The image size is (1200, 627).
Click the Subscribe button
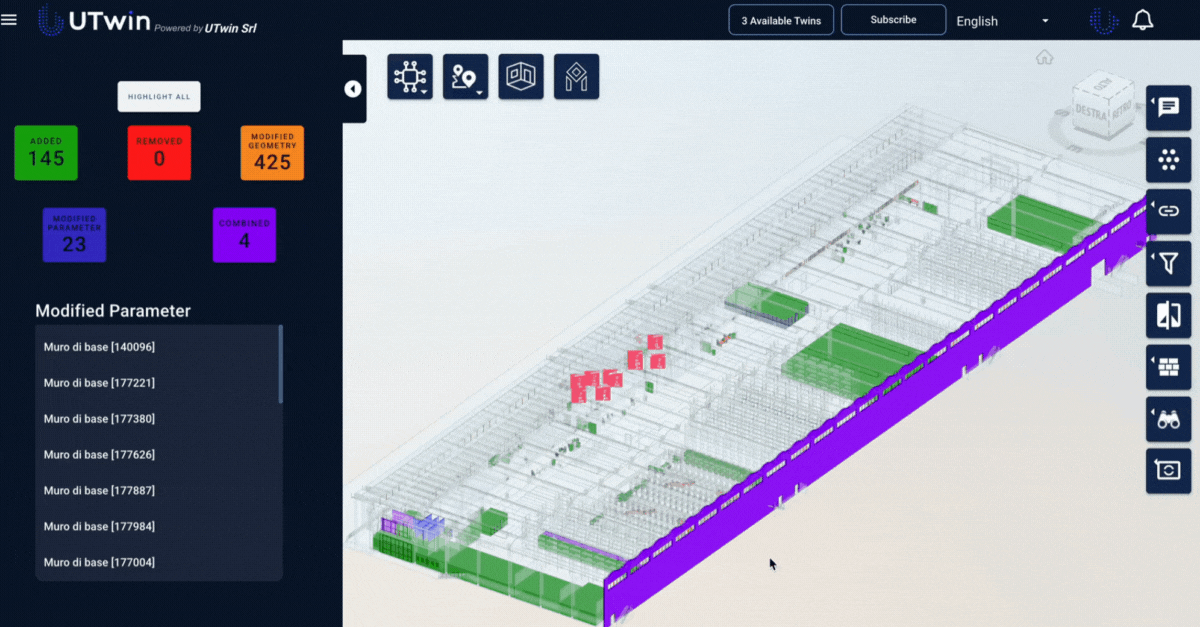click(x=893, y=20)
